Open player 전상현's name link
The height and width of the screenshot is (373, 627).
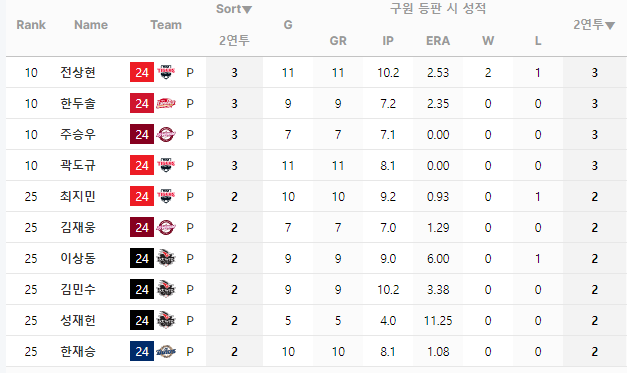pyautogui.click(x=78, y=72)
